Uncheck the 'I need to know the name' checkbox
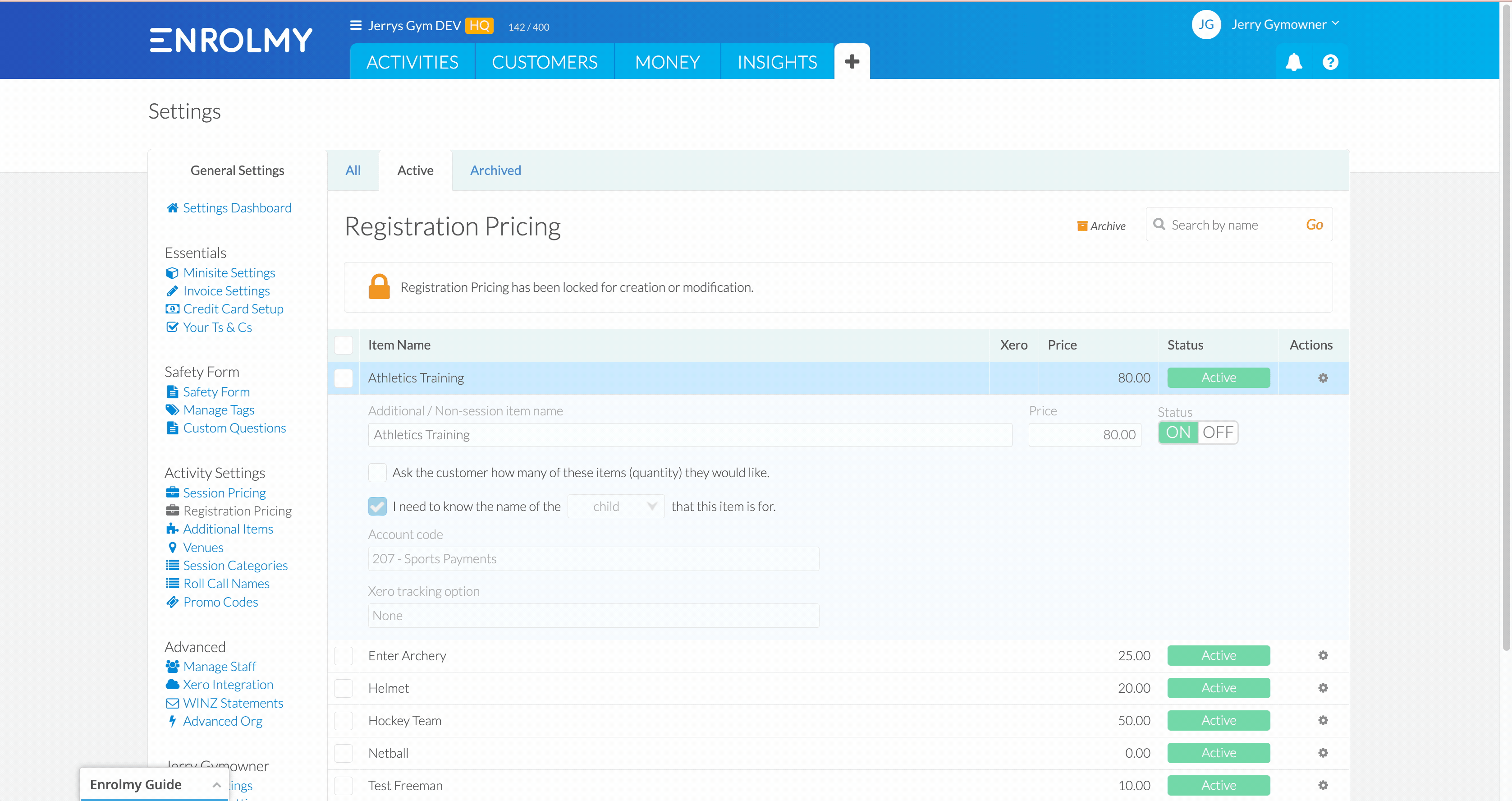1512x801 pixels. click(377, 506)
